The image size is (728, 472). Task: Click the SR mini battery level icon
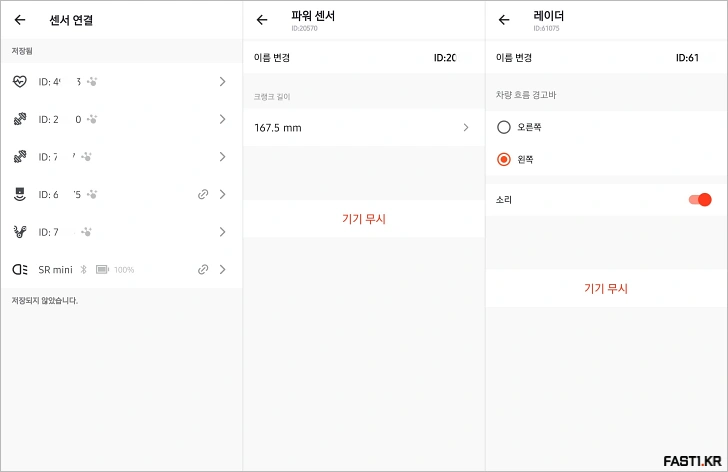click(x=102, y=269)
